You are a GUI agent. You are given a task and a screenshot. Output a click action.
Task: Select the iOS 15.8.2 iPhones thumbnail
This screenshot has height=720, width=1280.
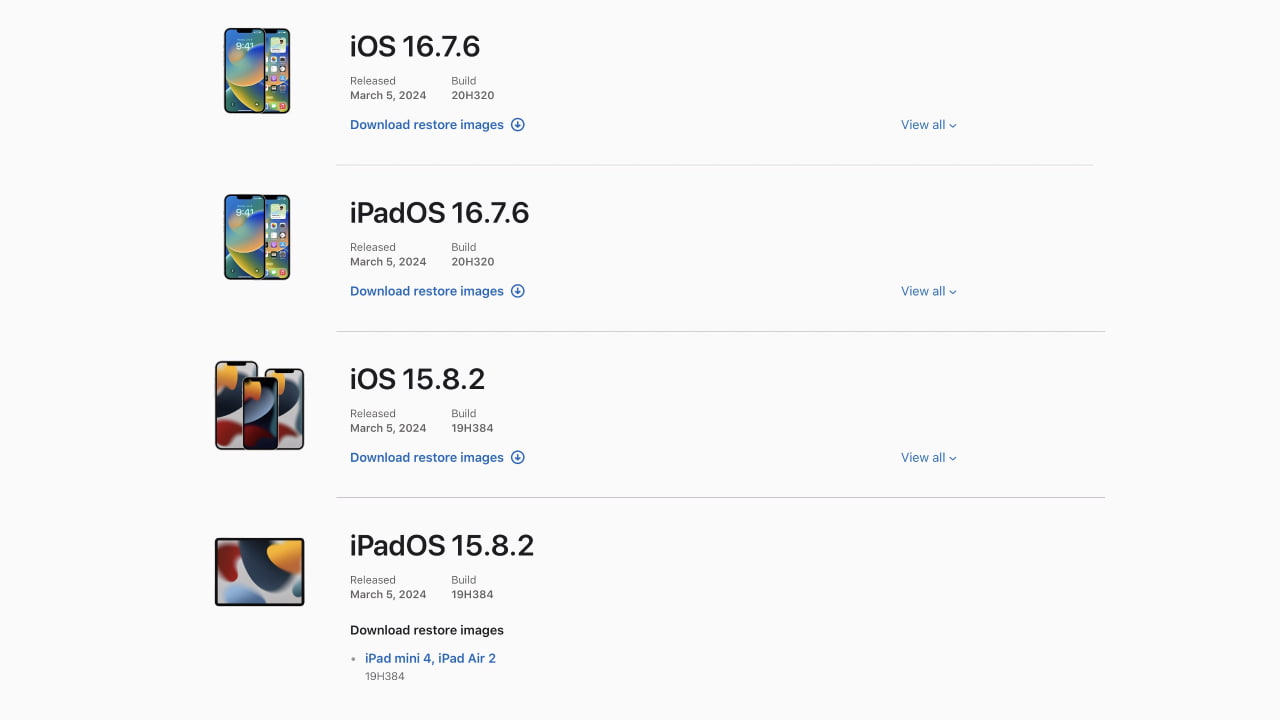pyautogui.click(x=259, y=405)
